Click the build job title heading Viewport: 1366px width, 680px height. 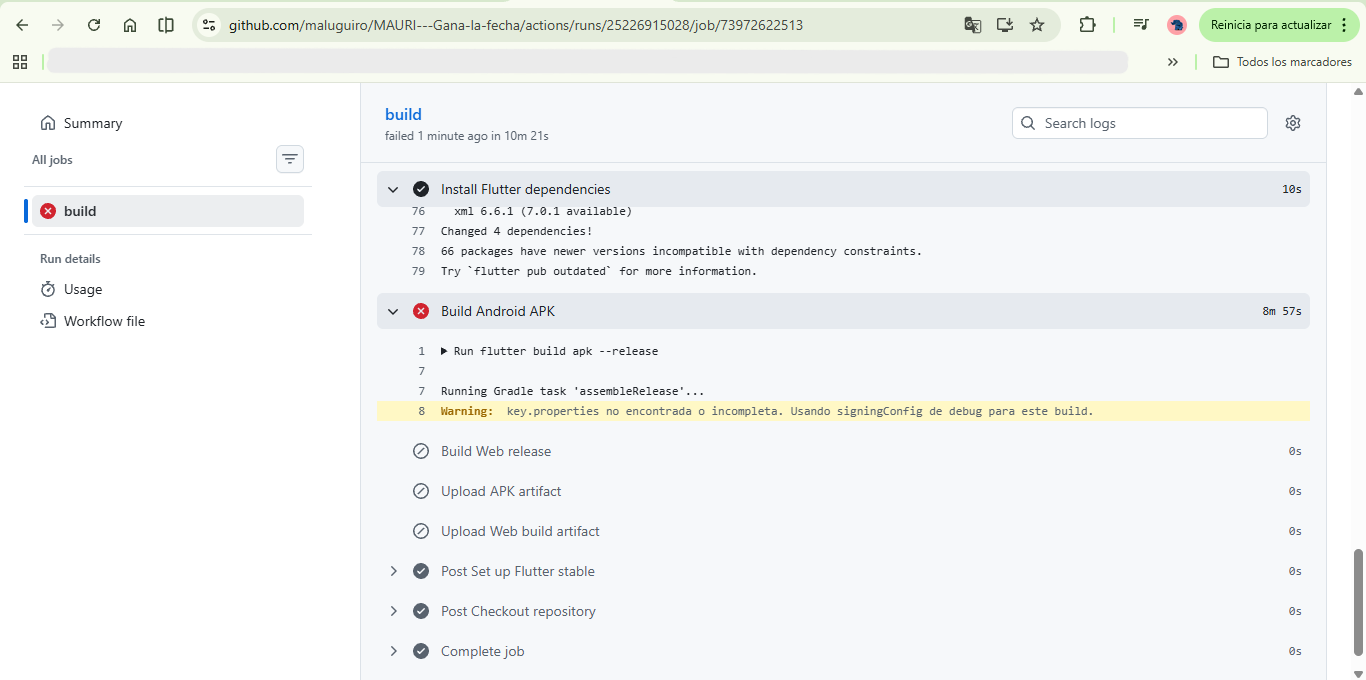(403, 114)
